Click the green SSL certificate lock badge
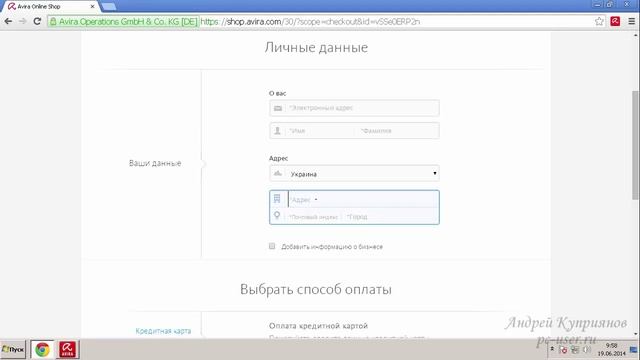The height and width of the screenshot is (360, 640). coord(123,22)
